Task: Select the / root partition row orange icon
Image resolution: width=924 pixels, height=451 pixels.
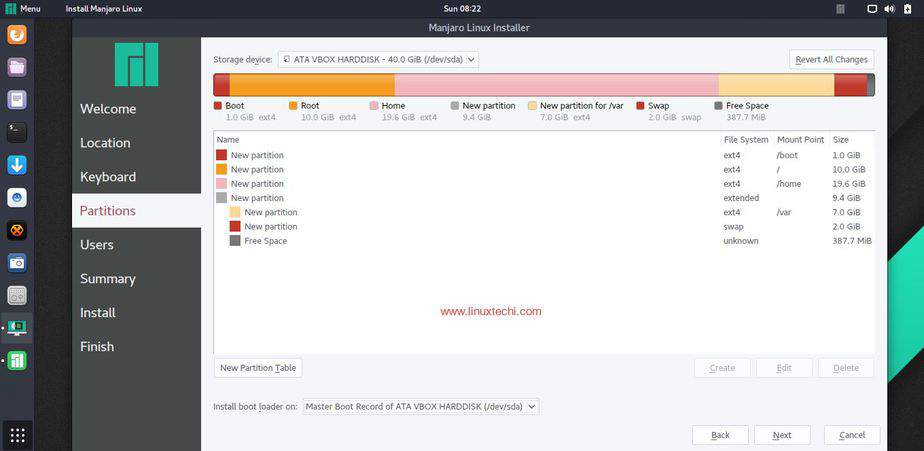Action: 222,169
